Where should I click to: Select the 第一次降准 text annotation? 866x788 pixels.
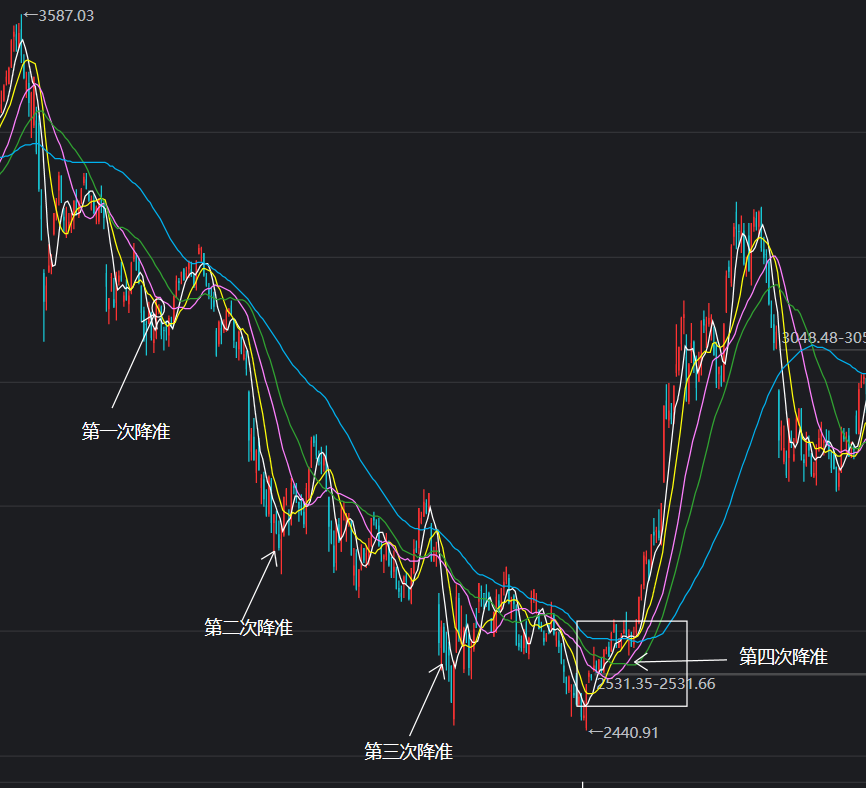click(x=125, y=432)
